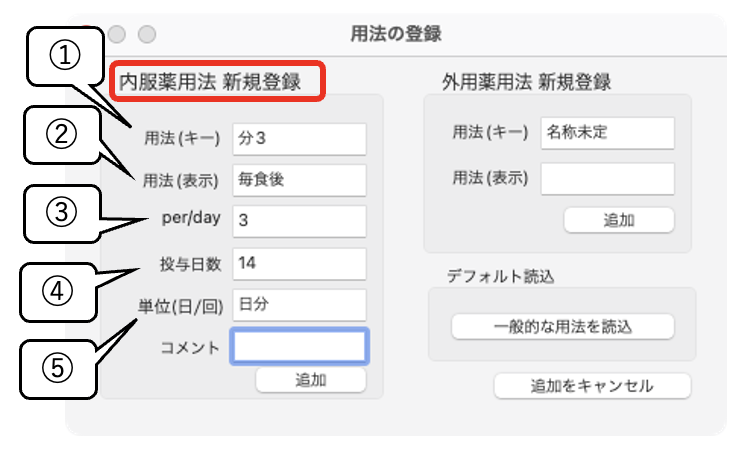The image size is (754, 452).
Task: Click the circled number ⑤ callout
Action: 64,366
